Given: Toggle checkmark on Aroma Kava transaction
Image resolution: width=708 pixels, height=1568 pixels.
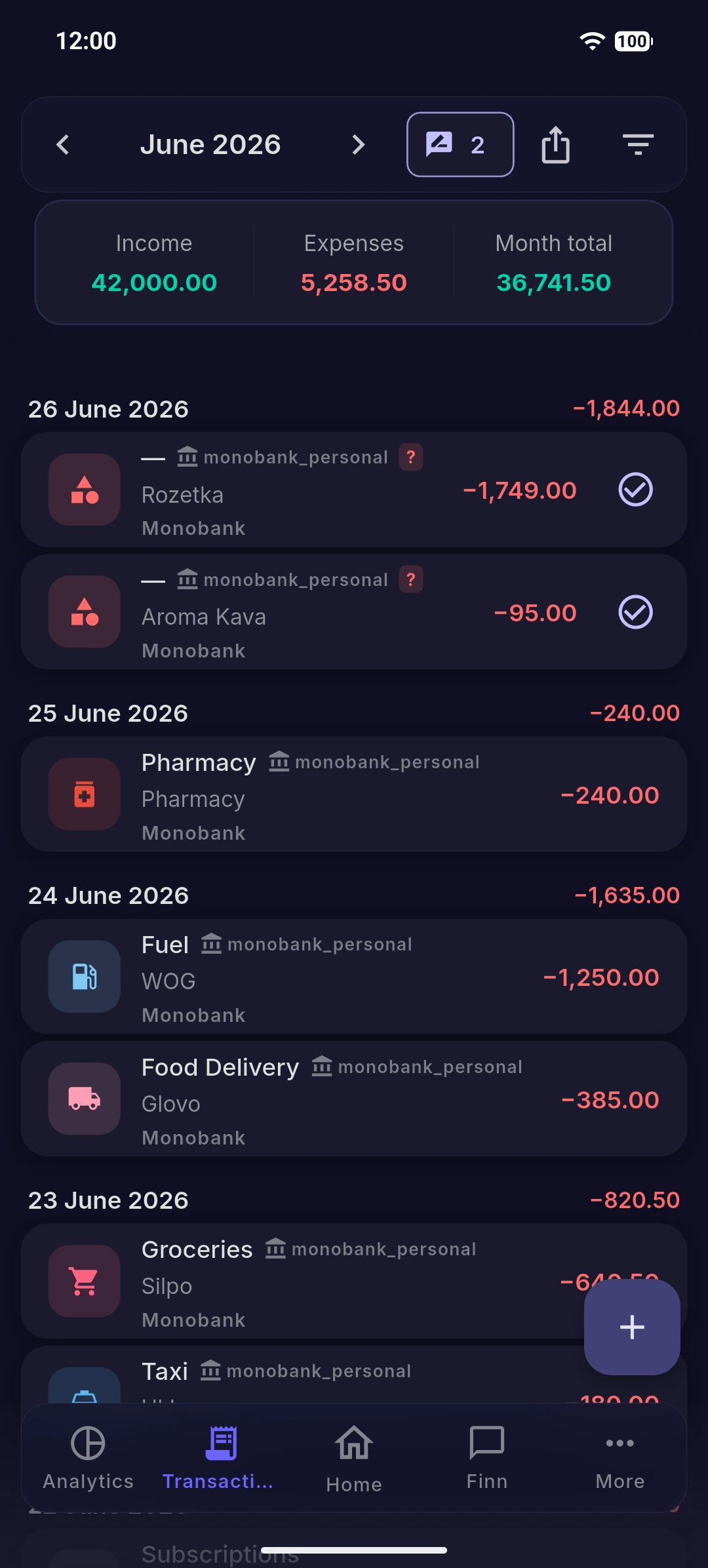Looking at the screenshot, I should 636,612.
